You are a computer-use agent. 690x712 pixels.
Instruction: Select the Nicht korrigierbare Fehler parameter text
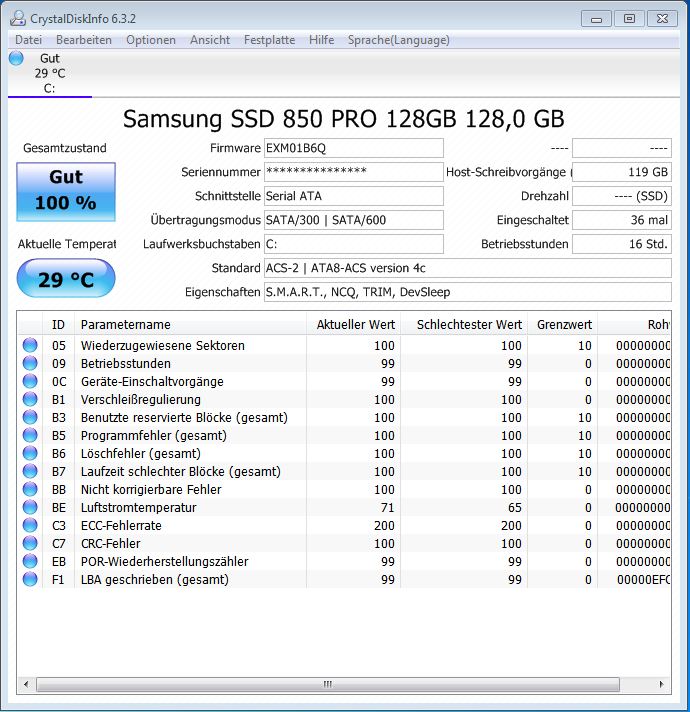point(151,490)
